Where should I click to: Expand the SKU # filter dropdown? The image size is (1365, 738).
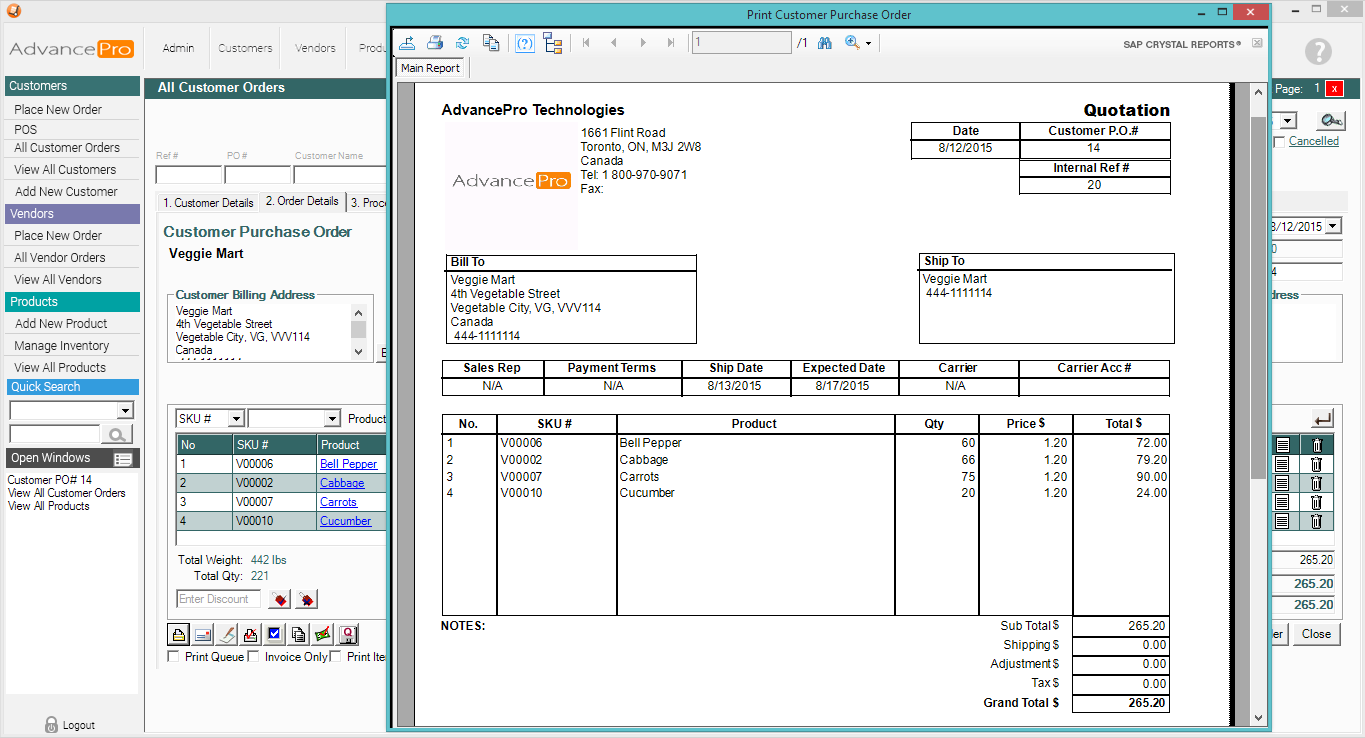[235, 419]
